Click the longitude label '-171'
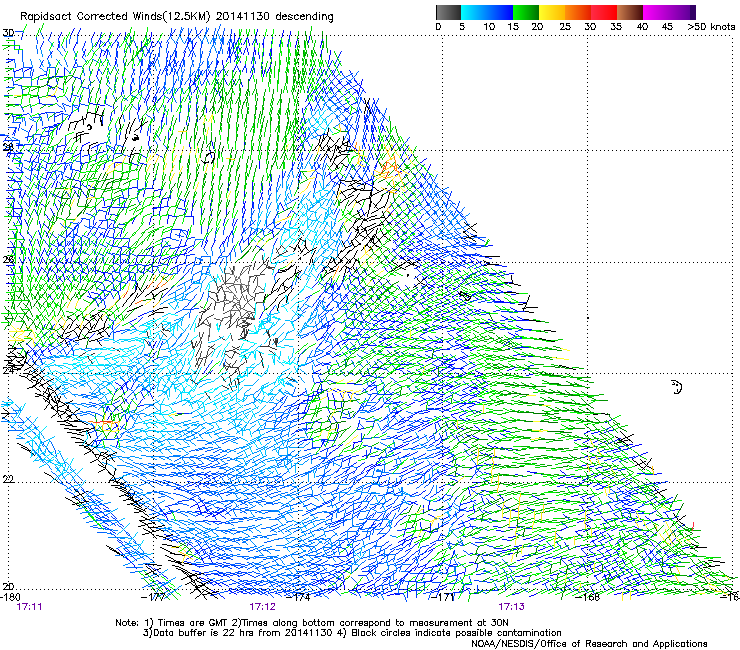The height and width of the screenshot is (650, 740). [x=443, y=597]
